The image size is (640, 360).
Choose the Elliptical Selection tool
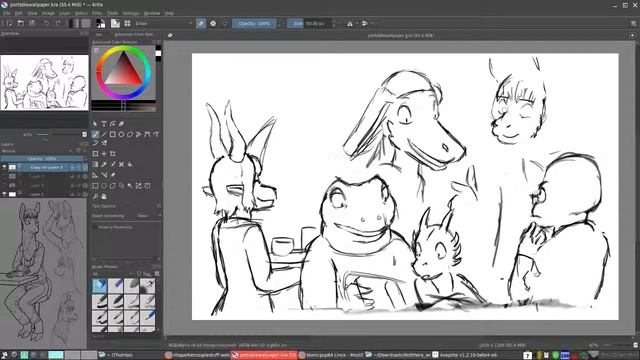click(x=104, y=186)
